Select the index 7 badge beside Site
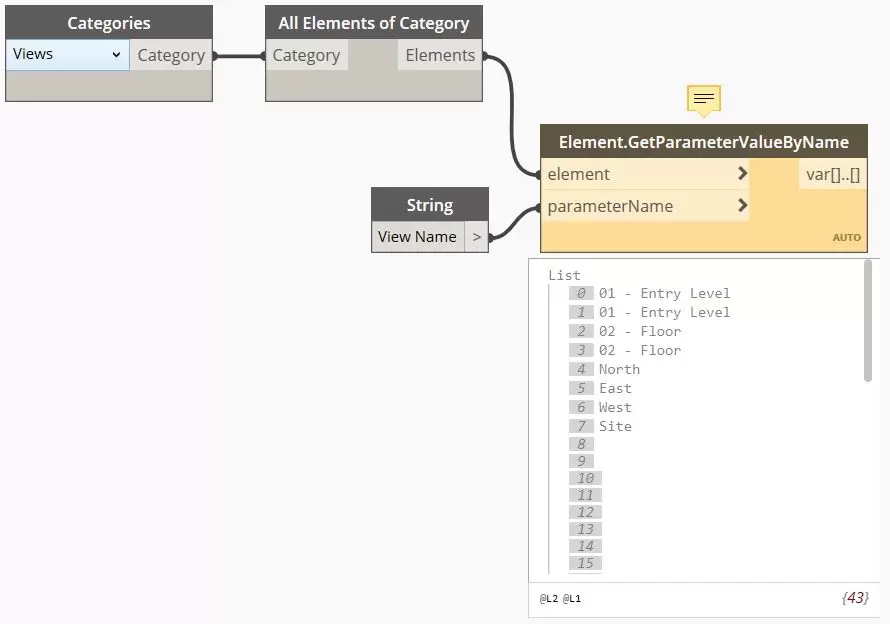 click(x=581, y=426)
